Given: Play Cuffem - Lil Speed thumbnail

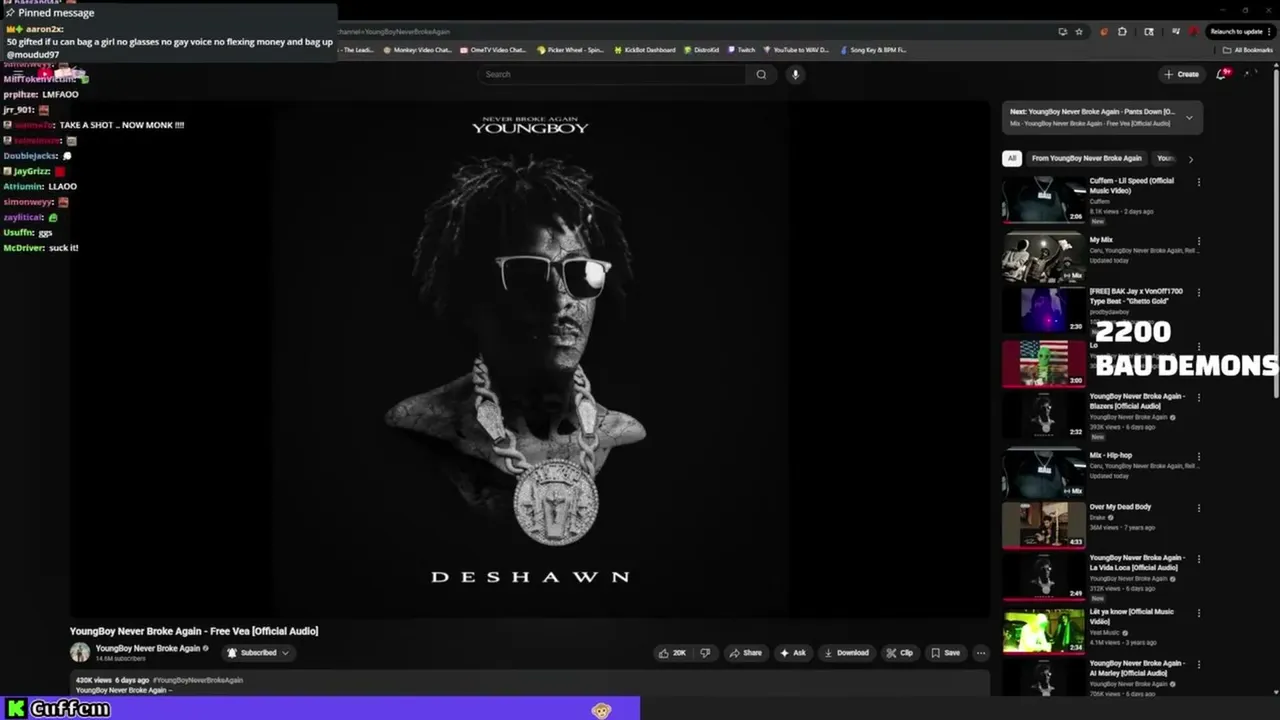Looking at the screenshot, I should click(1044, 200).
